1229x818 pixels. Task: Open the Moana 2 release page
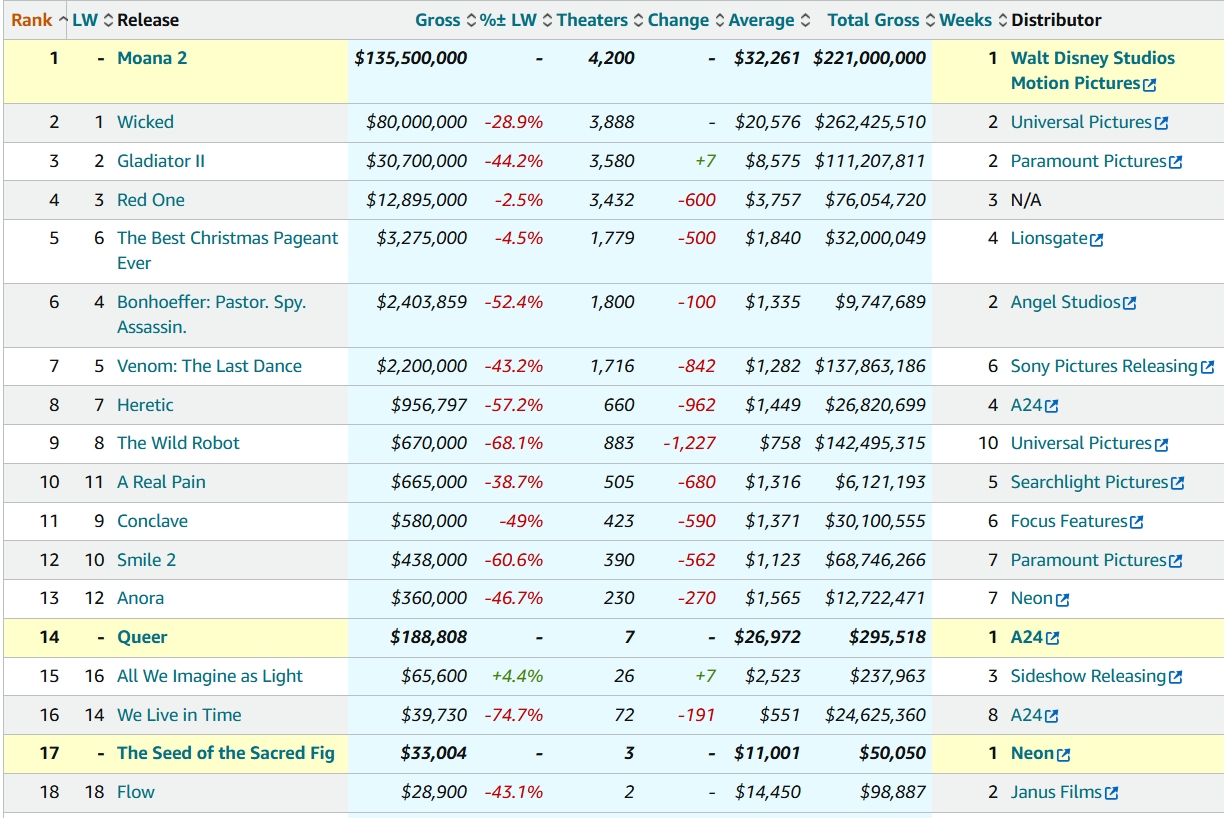pyautogui.click(x=152, y=58)
